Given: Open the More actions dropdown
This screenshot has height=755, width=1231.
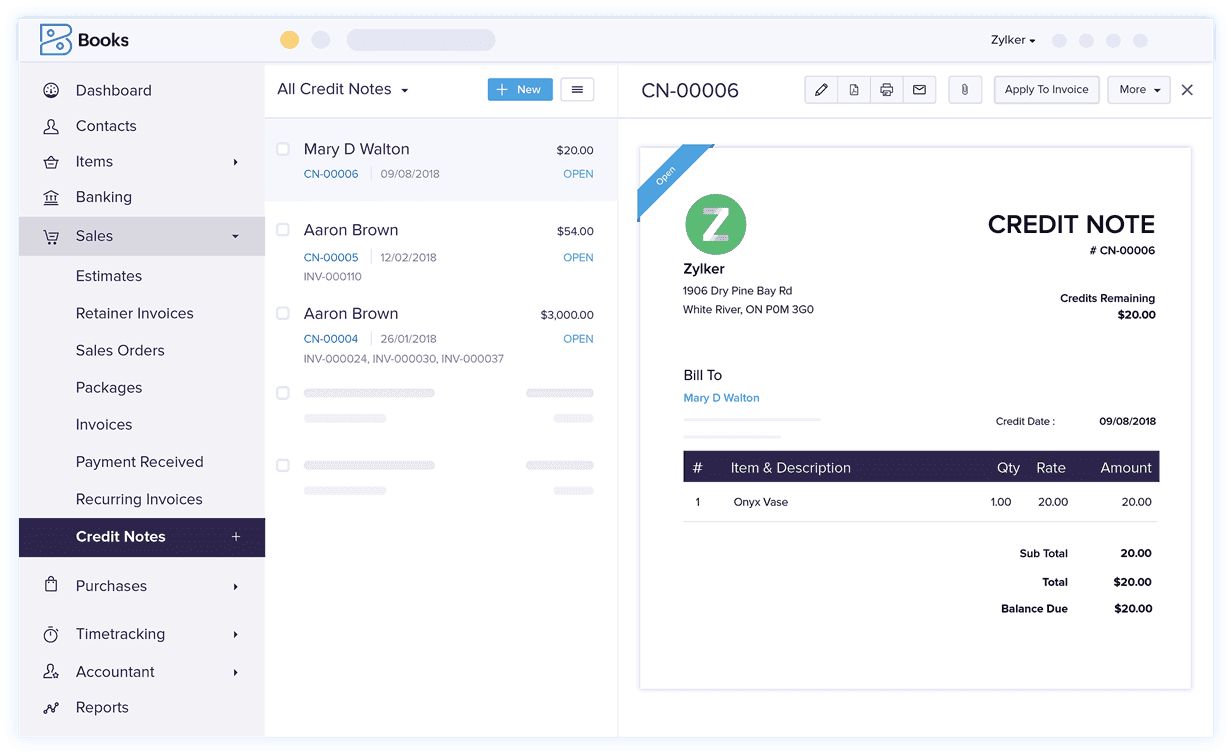Looking at the screenshot, I should [1138, 89].
